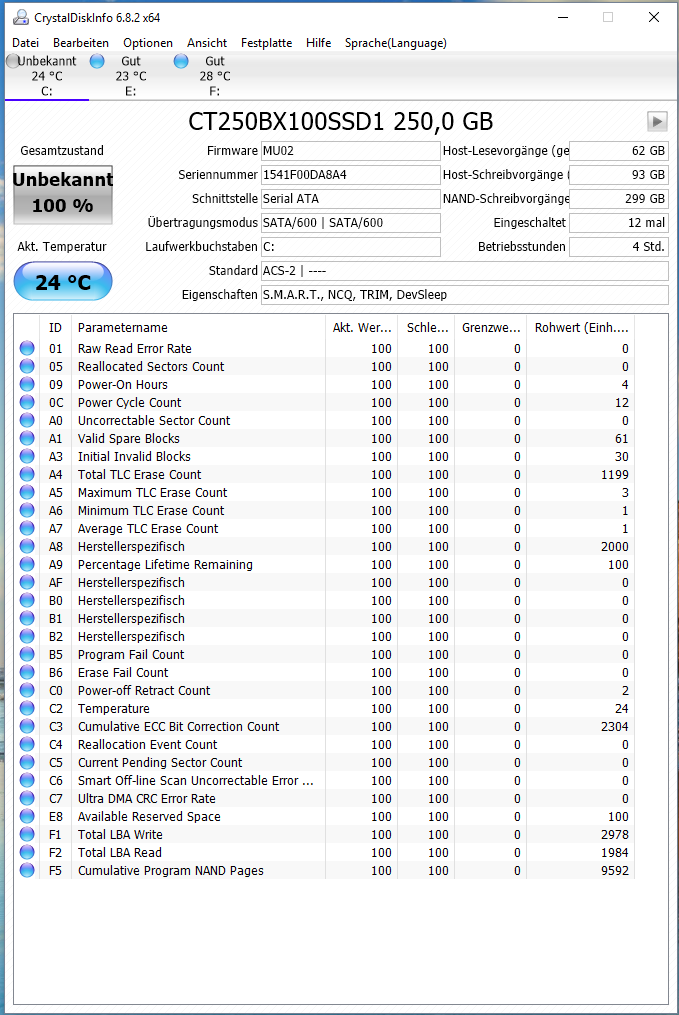This screenshot has width=679, height=1015.
Task: Select drive C: tab with Unbekannt status
Action: coord(47,76)
